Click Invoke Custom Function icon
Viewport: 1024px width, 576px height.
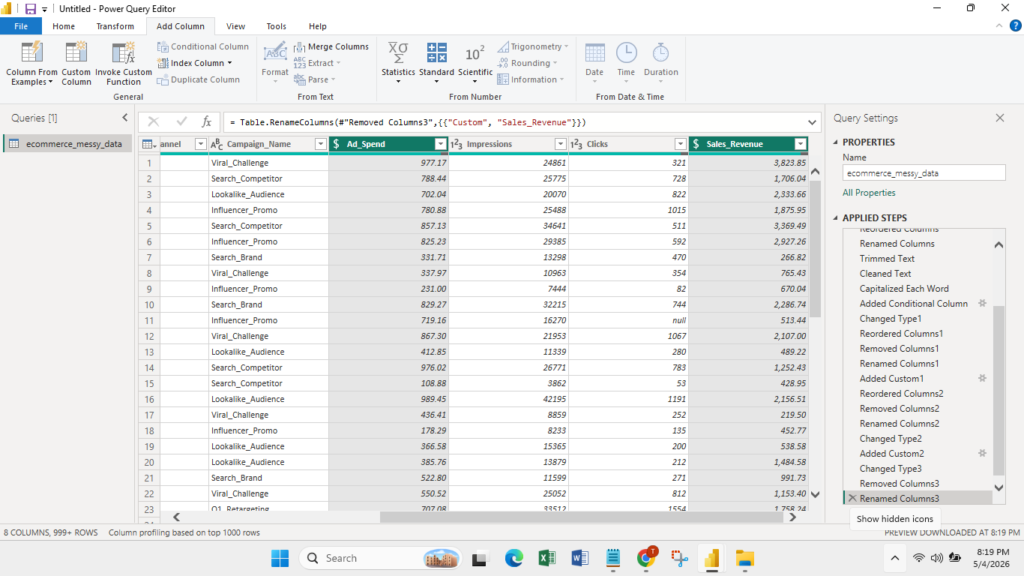pyautogui.click(x=123, y=53)
